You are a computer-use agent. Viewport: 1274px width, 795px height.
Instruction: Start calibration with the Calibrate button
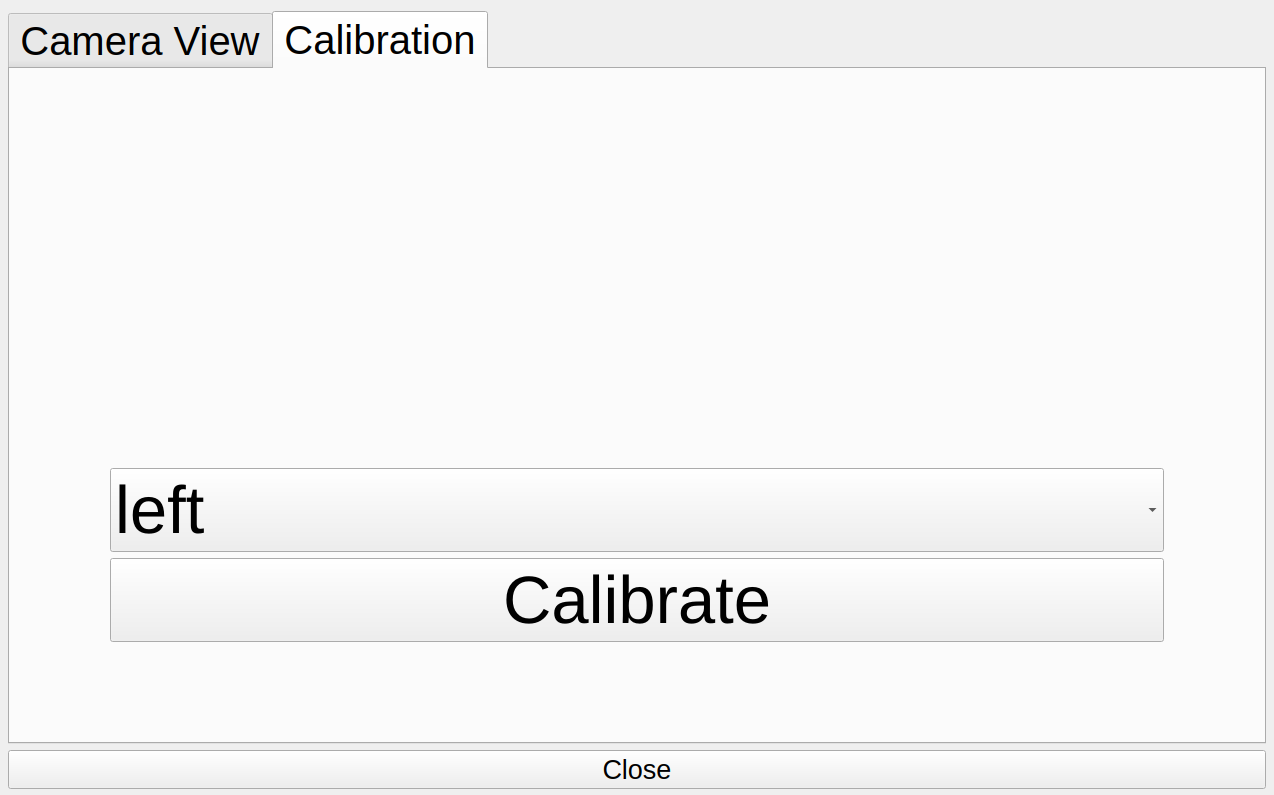point(637,599)
